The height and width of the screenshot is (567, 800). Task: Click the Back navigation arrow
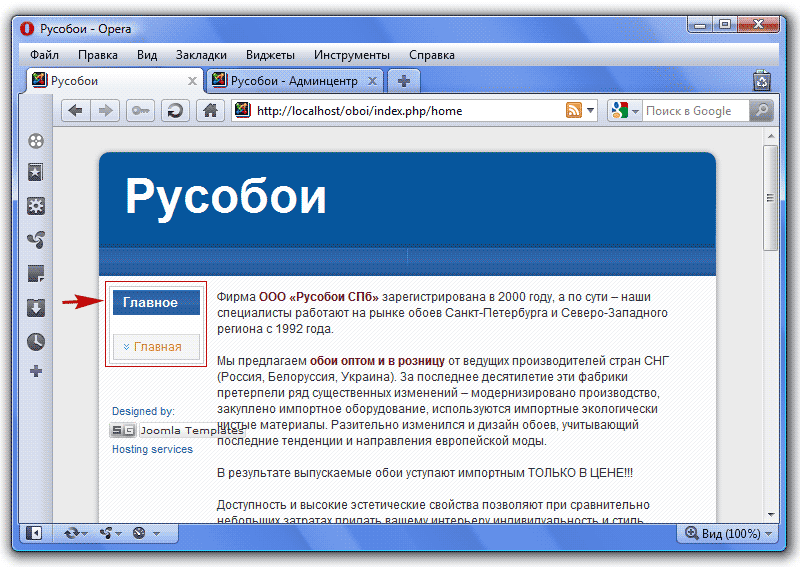pos(75,111)
